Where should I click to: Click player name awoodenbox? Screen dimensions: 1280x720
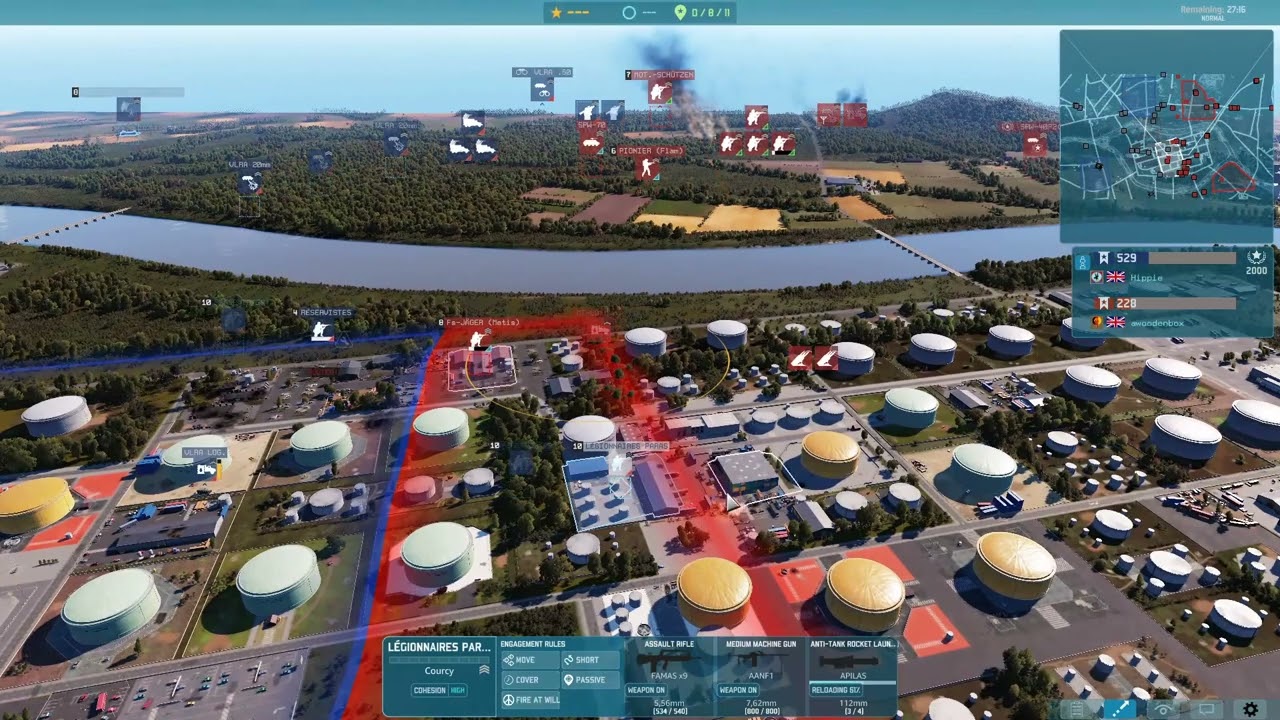1157,322
